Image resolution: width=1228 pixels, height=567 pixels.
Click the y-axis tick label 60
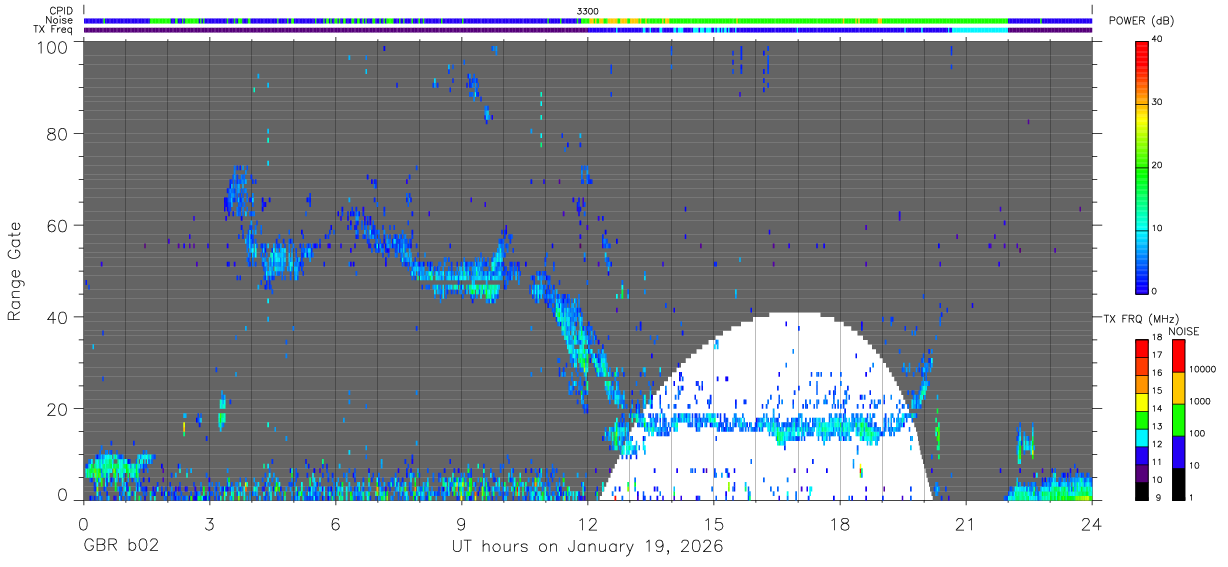[x=58, y=225]
